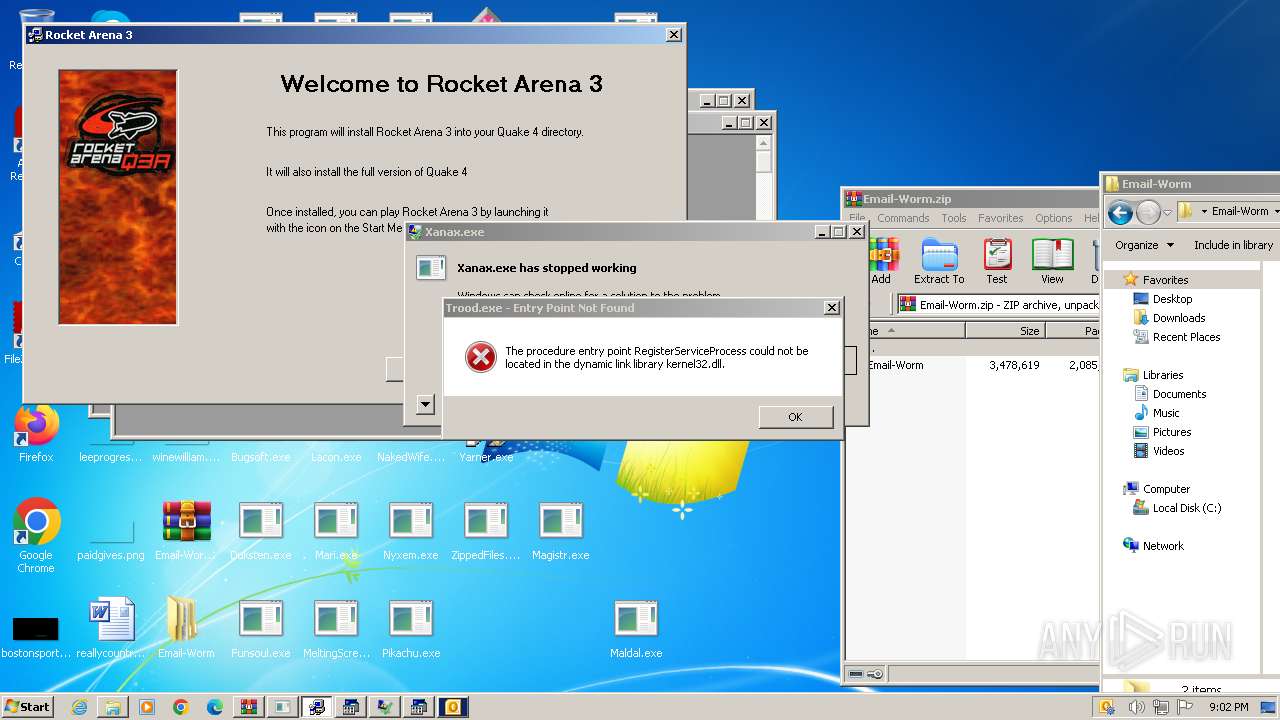
Task: Select the Email-Wor... WinRAR archive desktop icon
Action: 186,531
